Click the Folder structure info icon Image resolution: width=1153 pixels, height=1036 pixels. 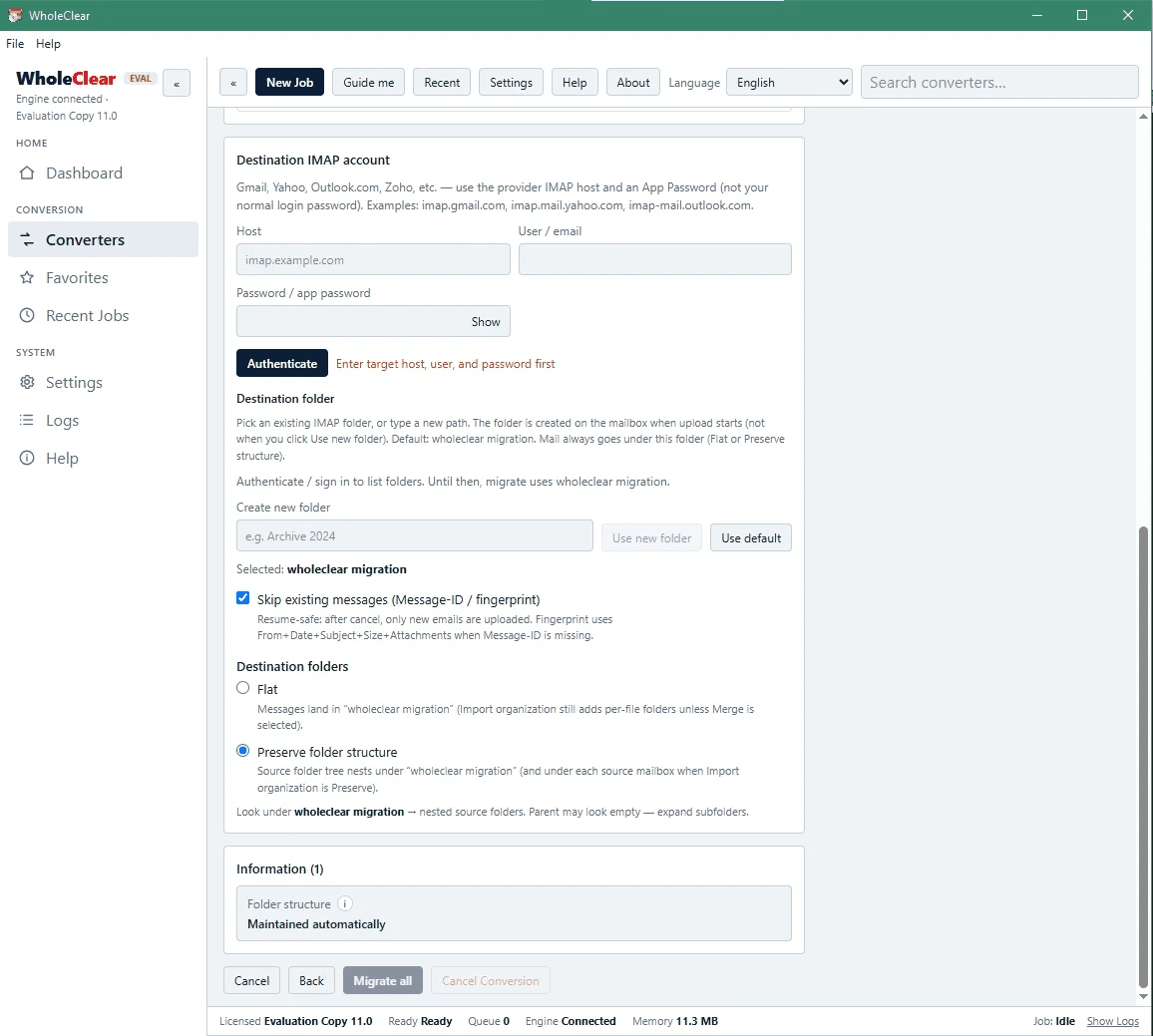(345, 903)
